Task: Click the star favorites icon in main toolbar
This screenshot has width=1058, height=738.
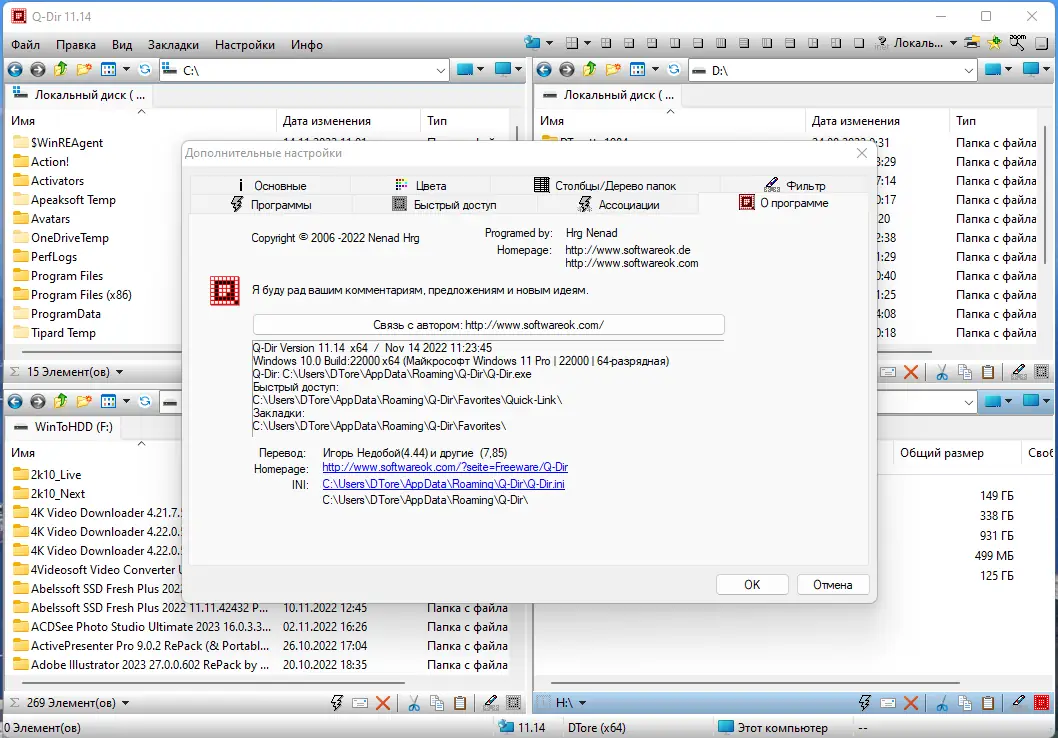Action: tap(994, 43)
